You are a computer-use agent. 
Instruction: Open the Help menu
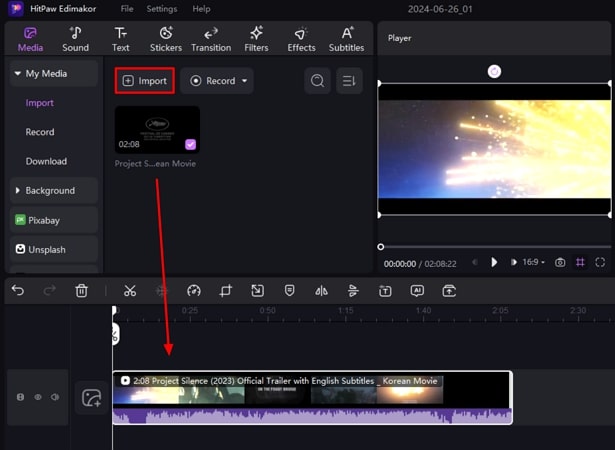click(x=201, y=9)
